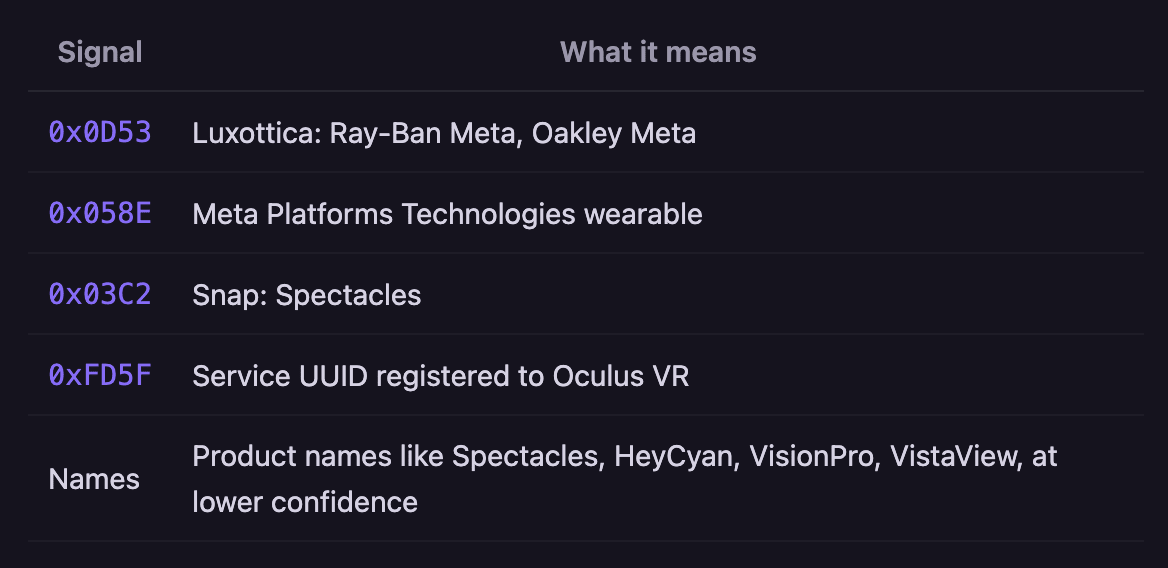This screenshot has width=1168, height=568.
Task: Click the What it means column header
Action: click(658, 52)
